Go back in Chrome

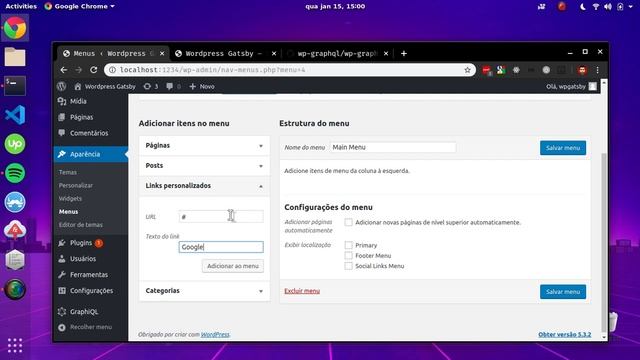click(64, 70)
